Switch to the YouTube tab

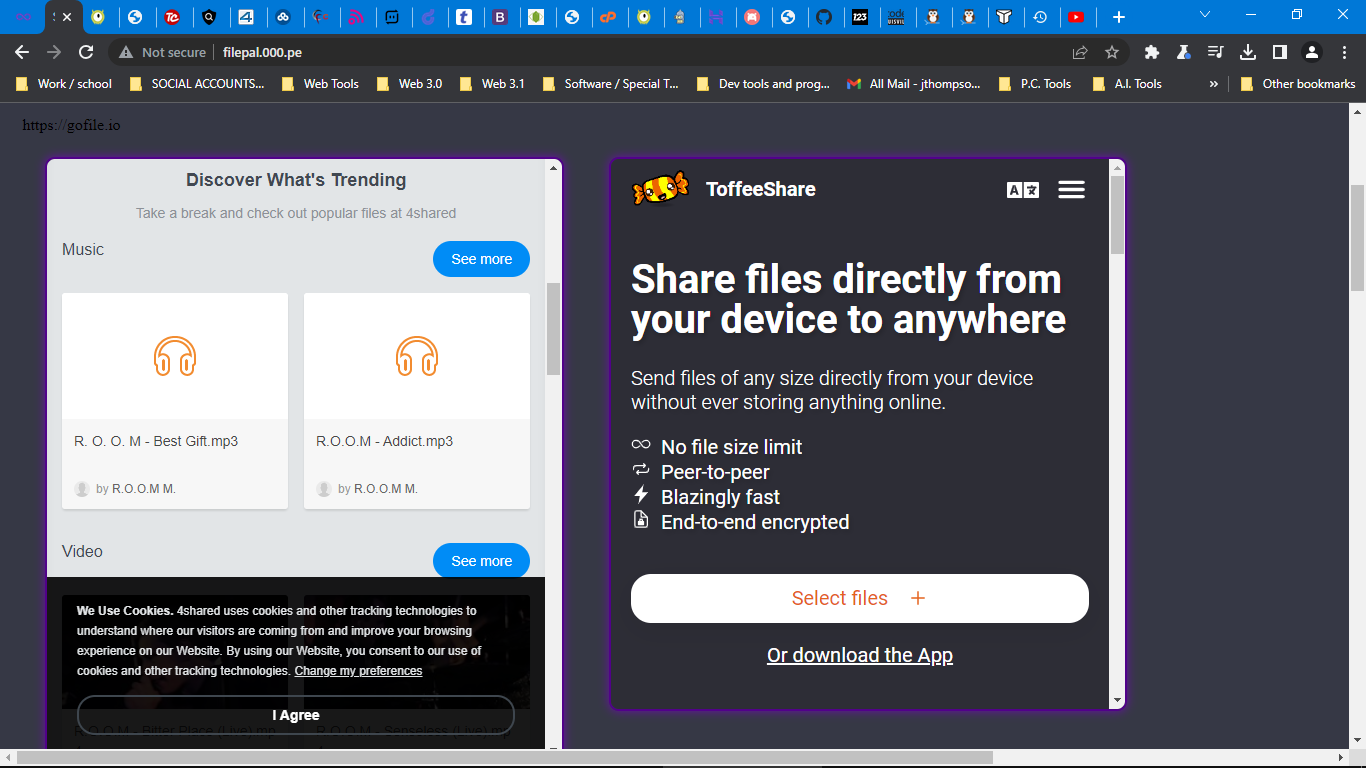(1076, 17)
